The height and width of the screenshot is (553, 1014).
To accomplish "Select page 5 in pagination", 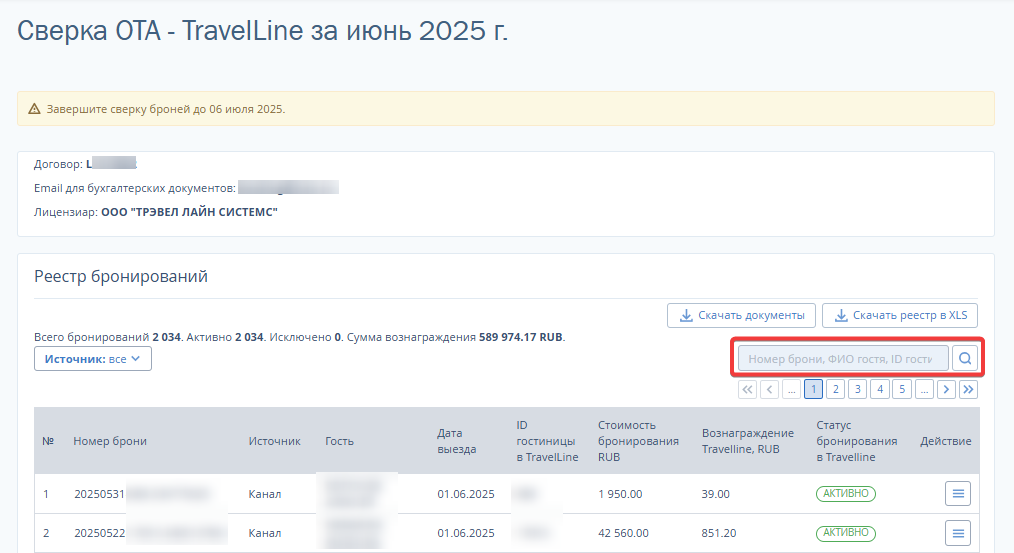I will [x=901, y=389].
